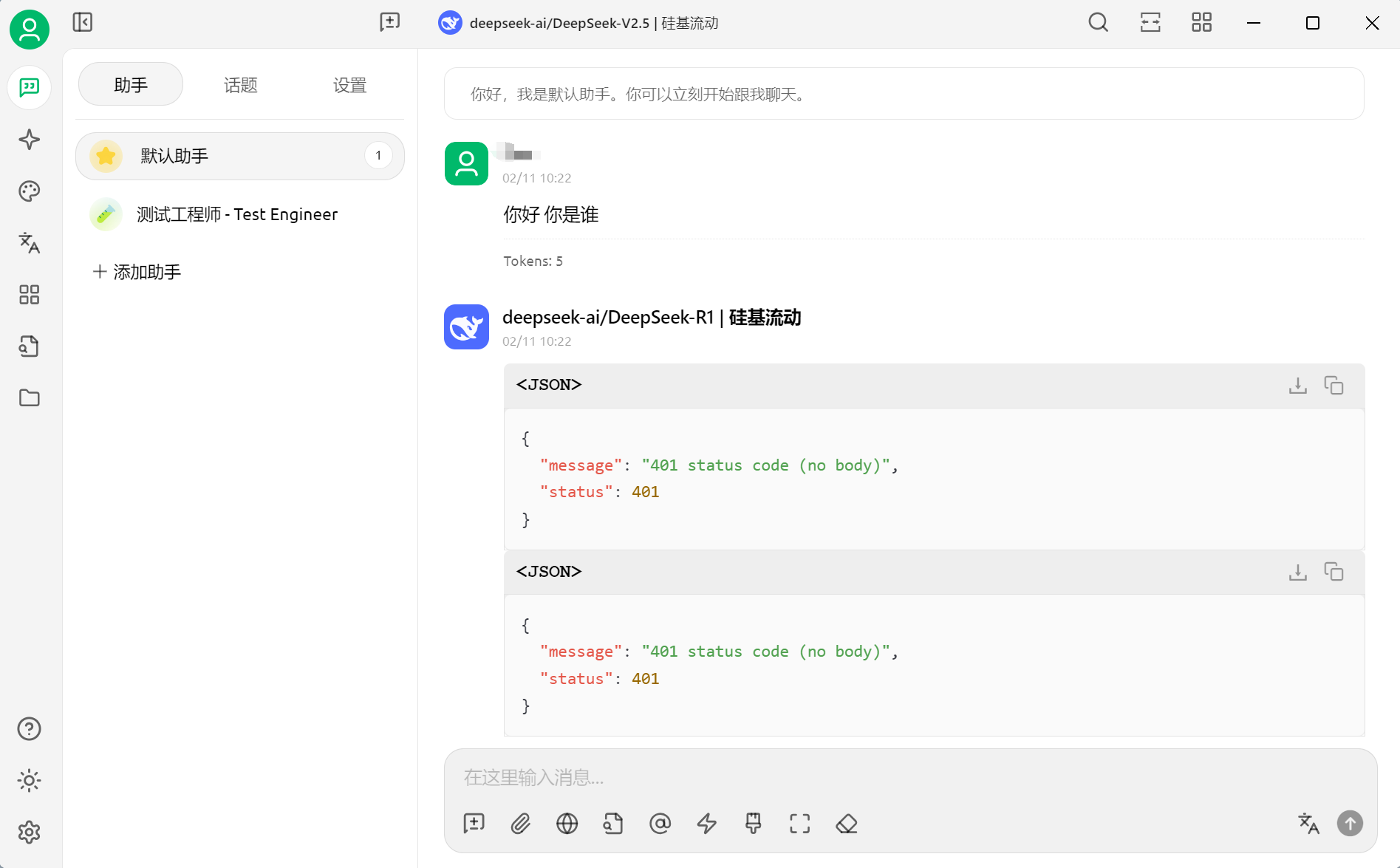Open the paintings palette icon
Viewport: 1400px width, 868px height.
click(30, 191)
